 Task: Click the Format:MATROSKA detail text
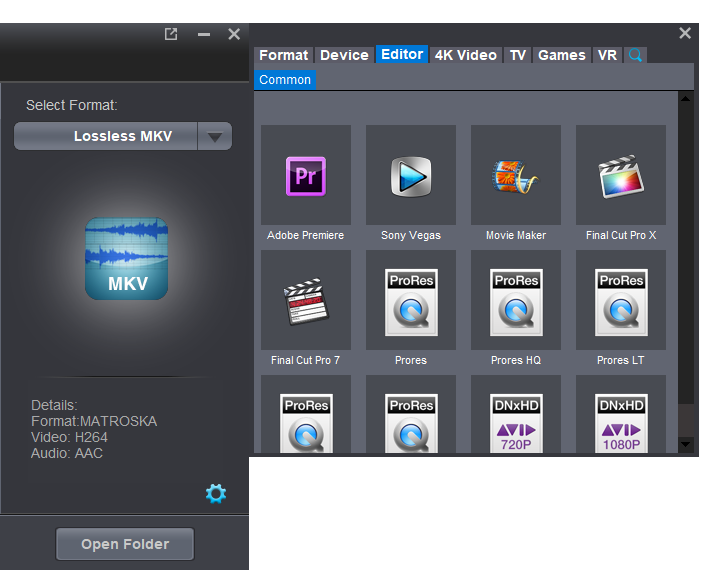pos(94,421)
